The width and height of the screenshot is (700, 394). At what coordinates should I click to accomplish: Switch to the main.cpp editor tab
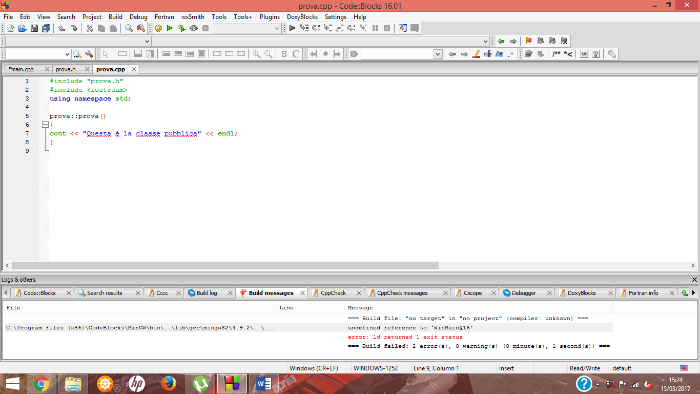point(21,69)
